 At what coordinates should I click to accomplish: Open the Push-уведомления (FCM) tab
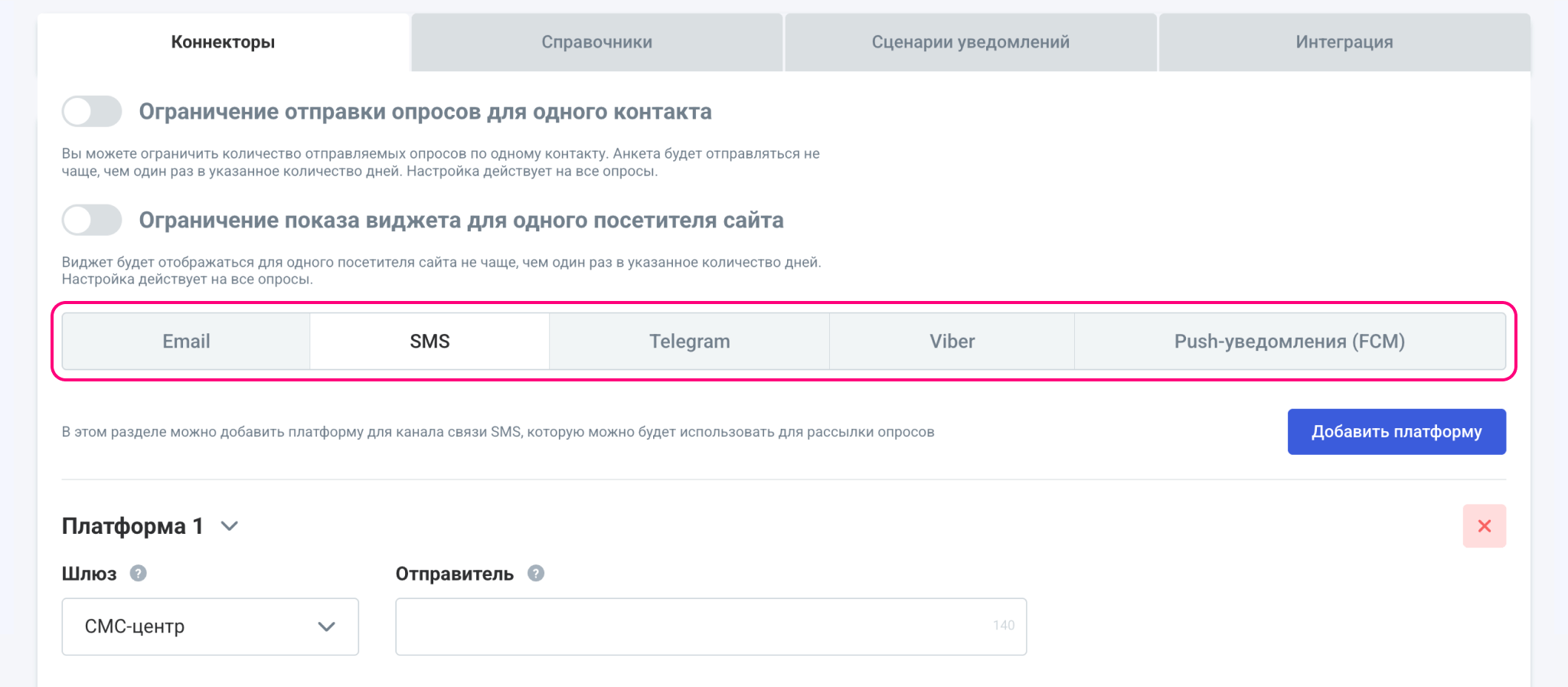coord(1289,342)
